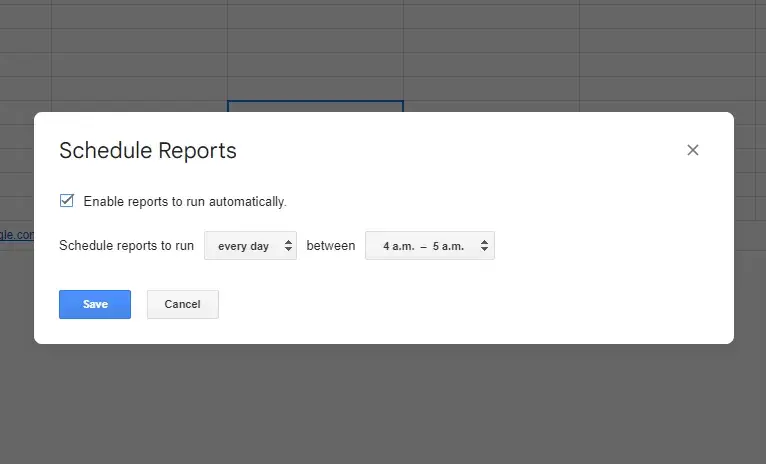Close the Schedule Reports dialog with X
766x464 pixels.
(x=692, y=150)
